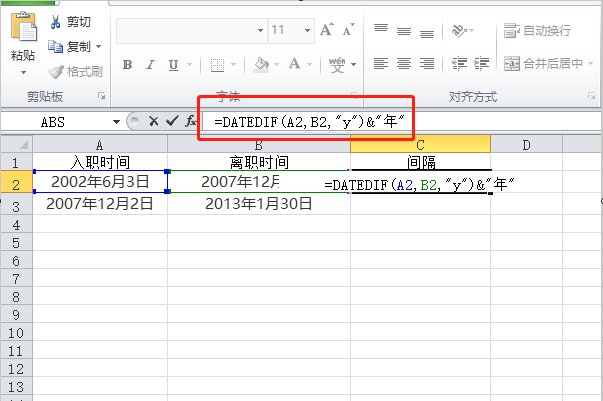Toggle Italic formatting
Image resolution: width=603 pixels, height=401 pixels.
pyautogui.click(x=151, y=65)
